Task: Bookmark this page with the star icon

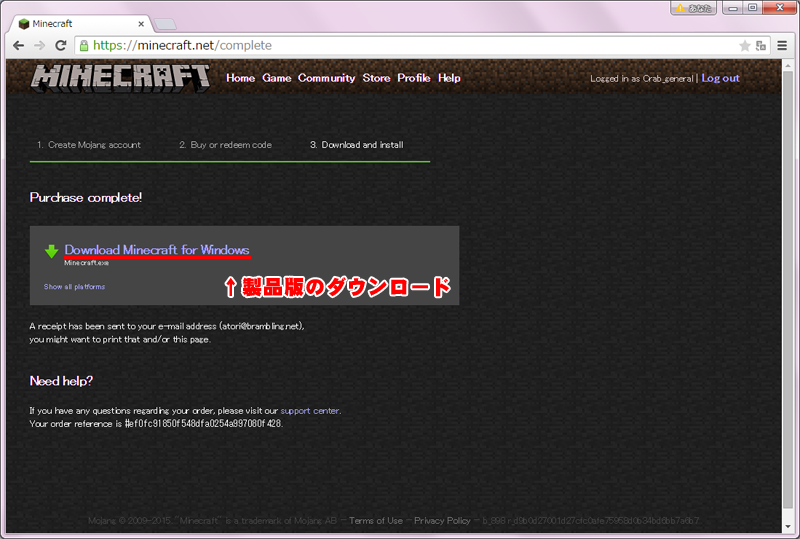Action: (744, 46)
